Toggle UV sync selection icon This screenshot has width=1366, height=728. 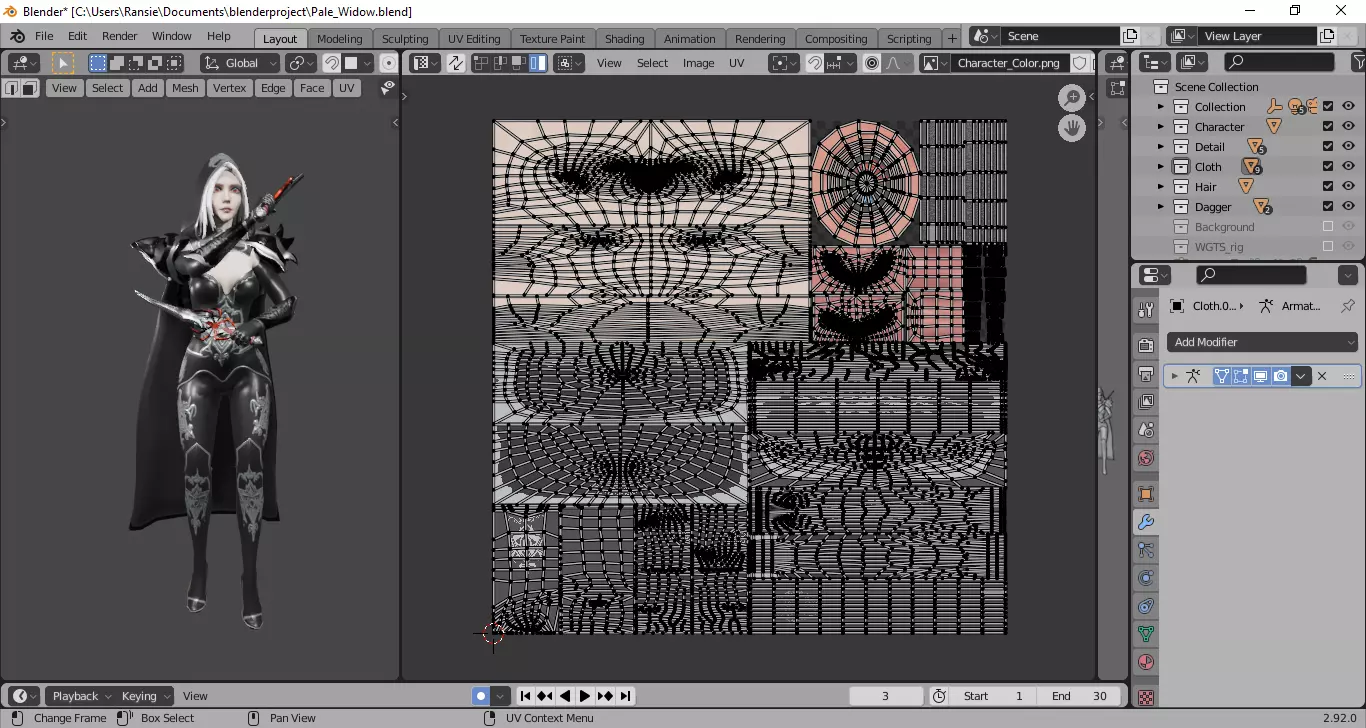pos(456,63)
